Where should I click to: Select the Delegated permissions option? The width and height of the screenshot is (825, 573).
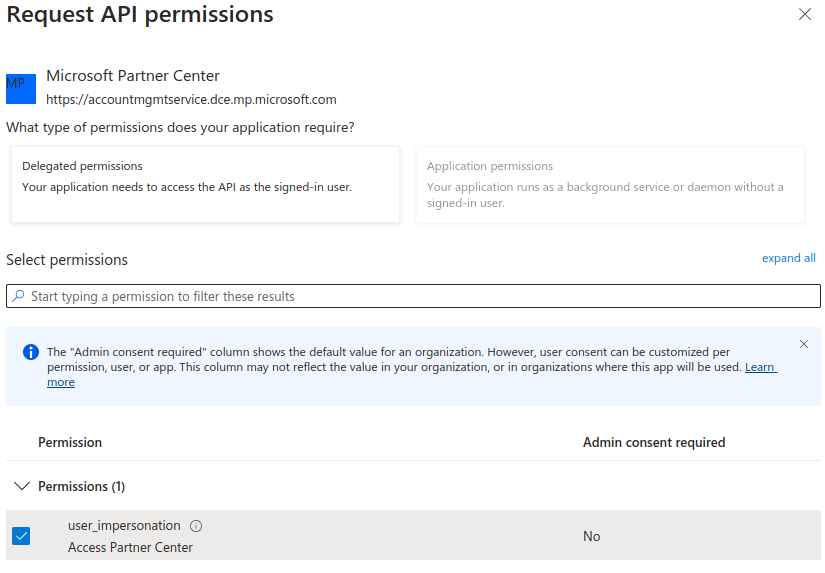point(205,185)
